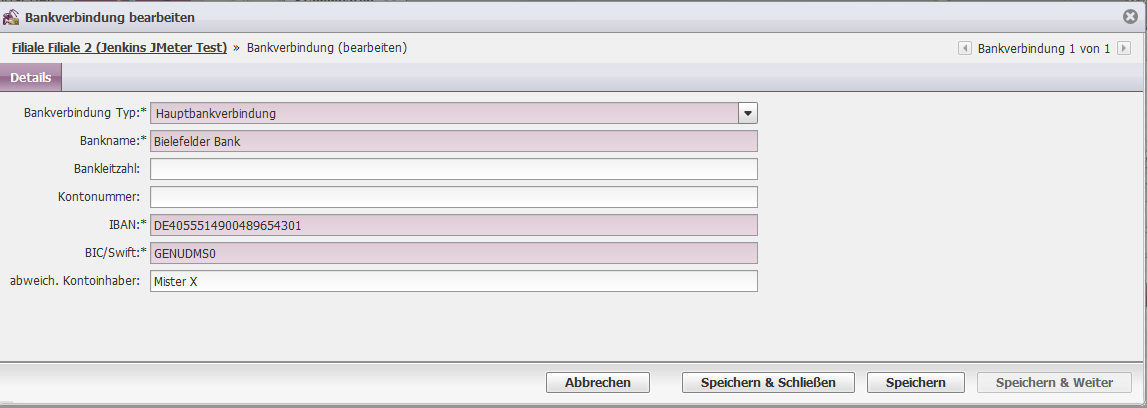
Task: Switch to the Details tab
Action: coord(31,78)
